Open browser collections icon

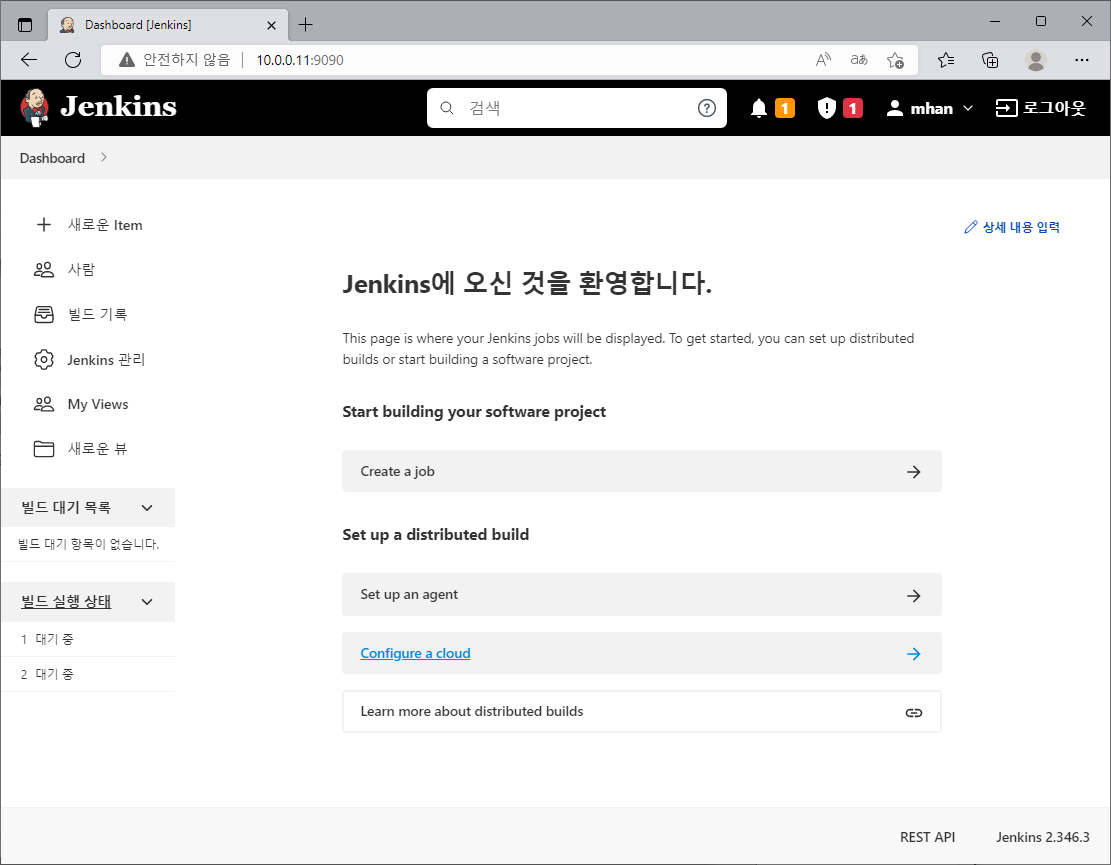pyautogui.click(x=990, y=60)
